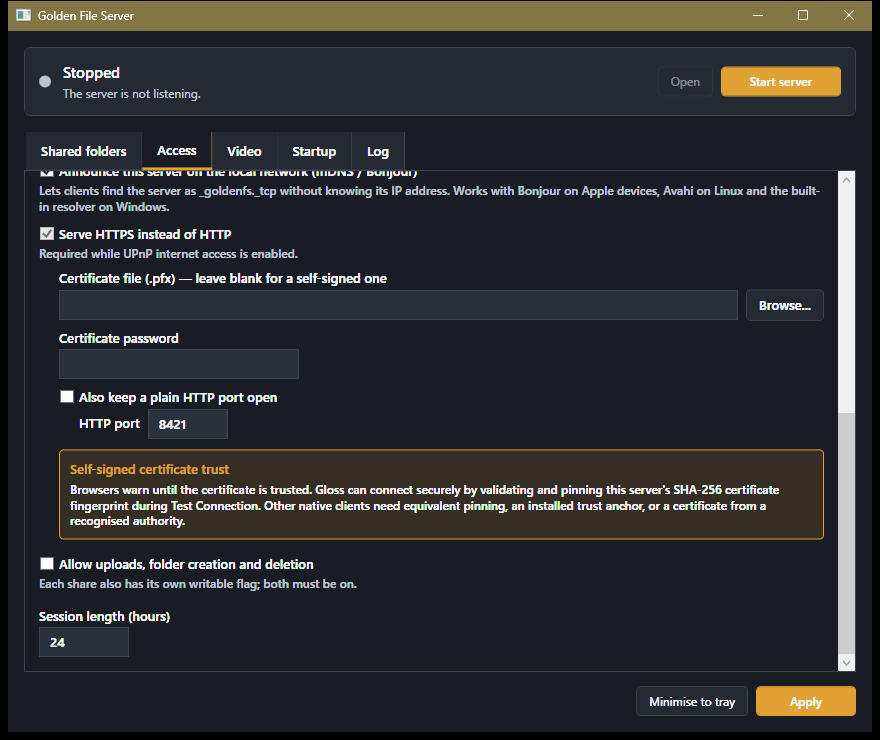
Task: Click the 'HTTP port' label
Action: pyautogui.click(x=109, y=424)
